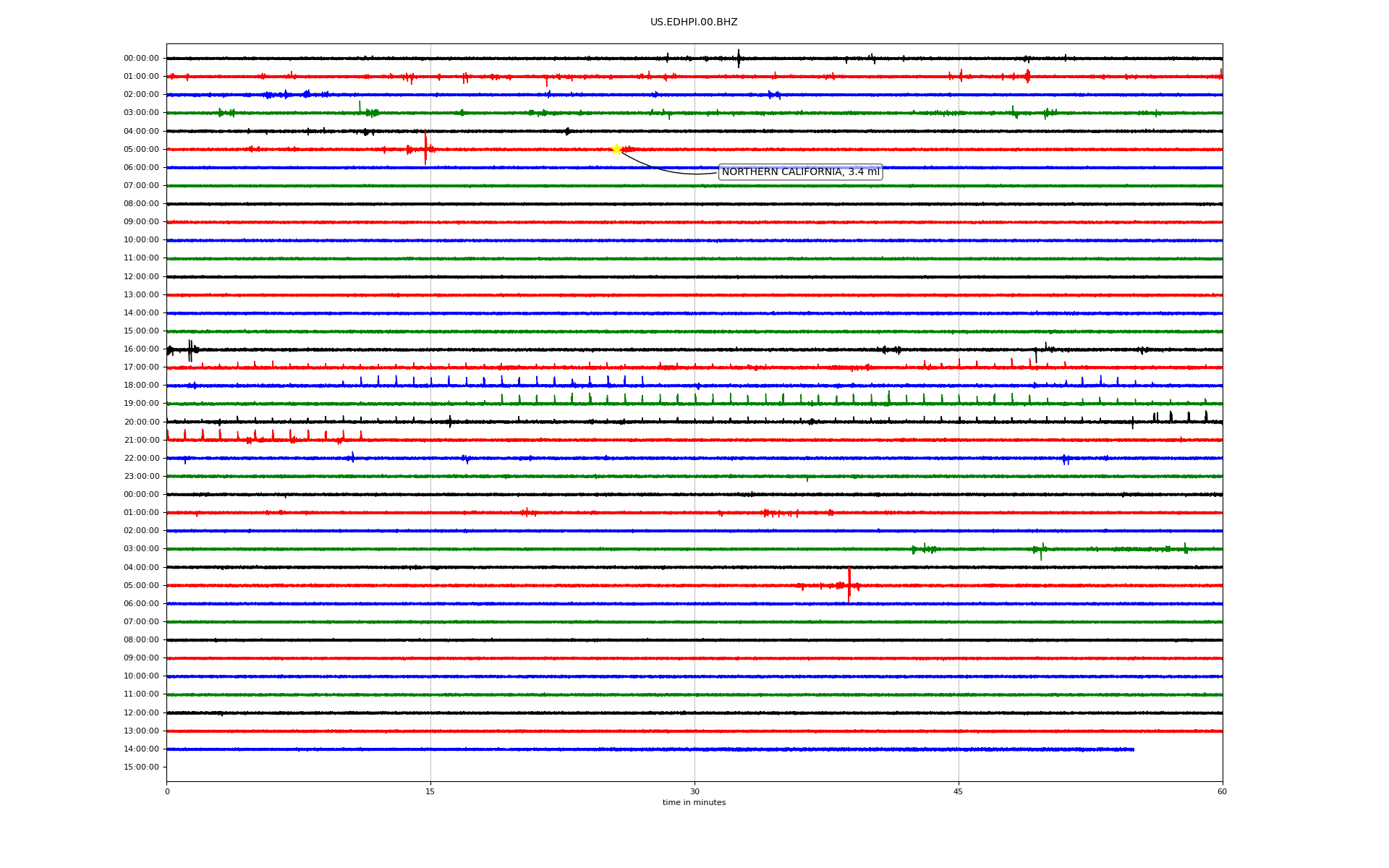Click the 15:00:00 label at bottom row
Image resolution: width=1389 pixels, height=868 pixels.
(141, 767)
